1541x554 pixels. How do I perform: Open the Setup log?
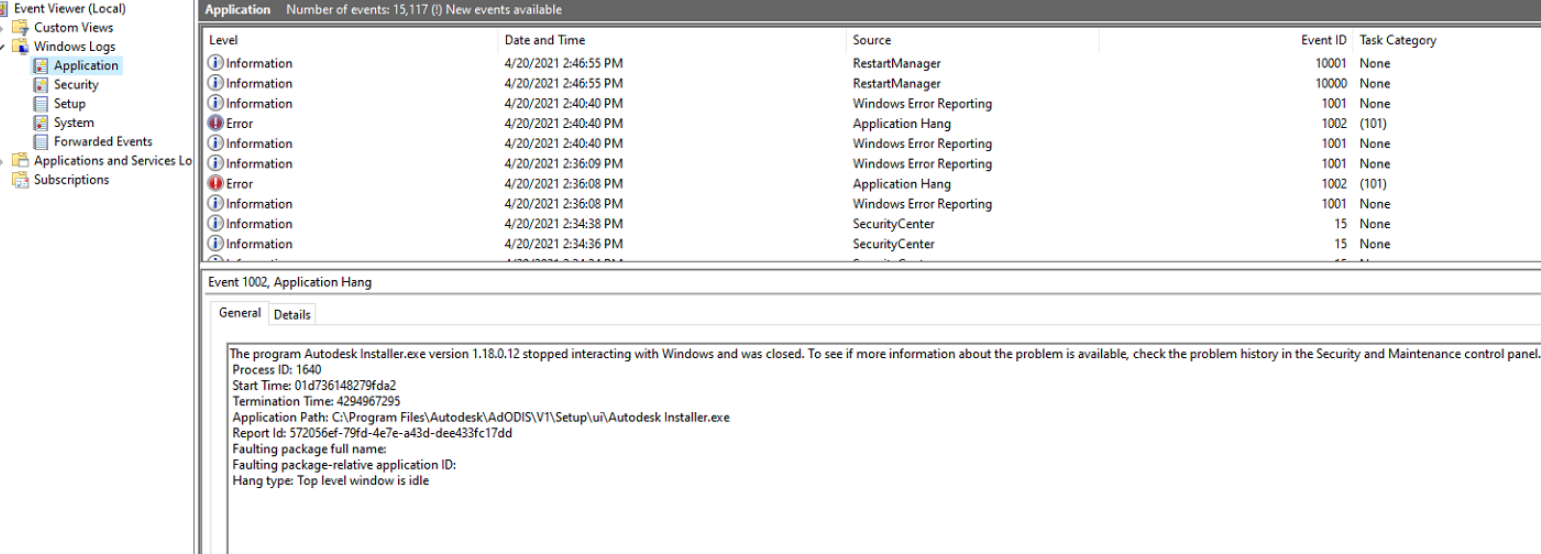pos(70,104)
